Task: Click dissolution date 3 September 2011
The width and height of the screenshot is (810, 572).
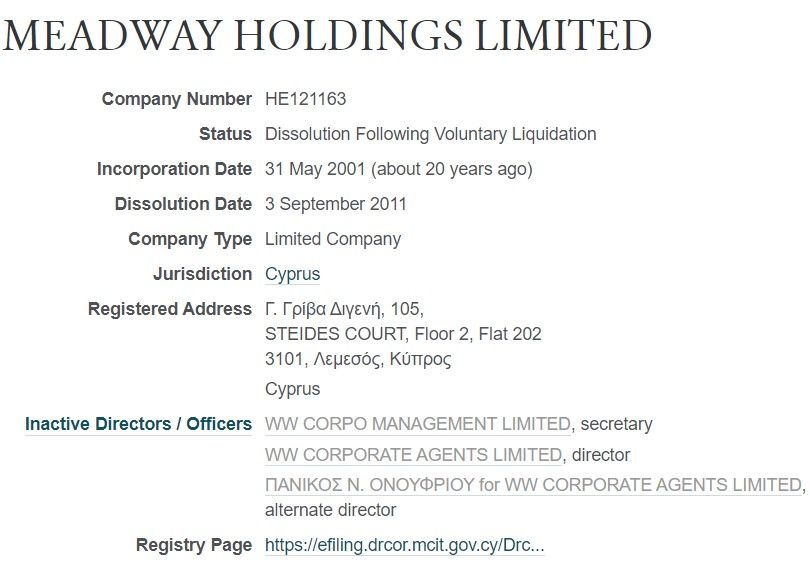Action: (336, 204)
